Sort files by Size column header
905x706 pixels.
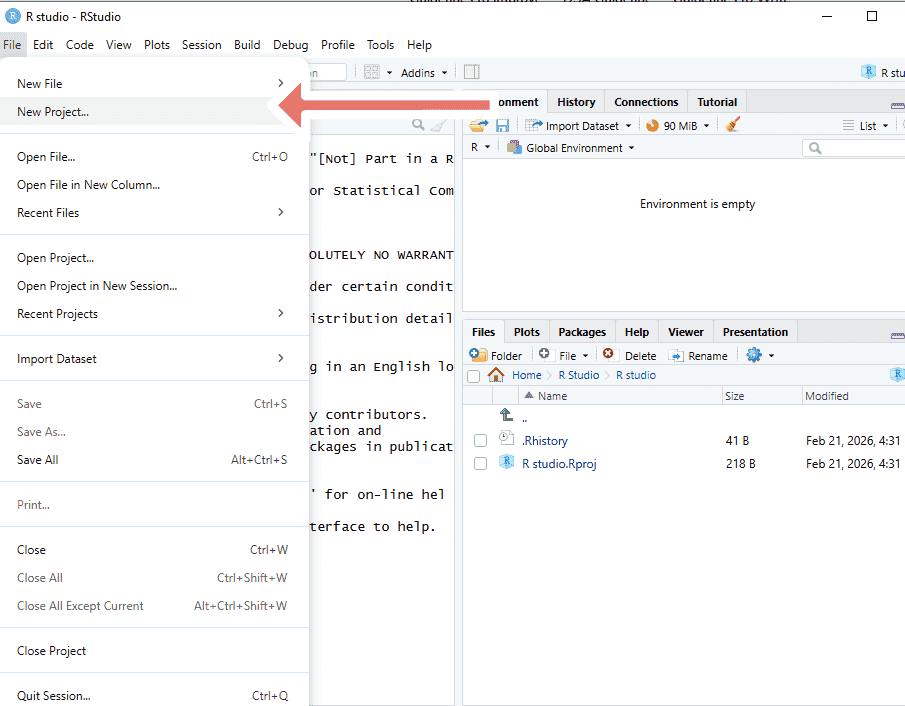(x=762, y=396)
